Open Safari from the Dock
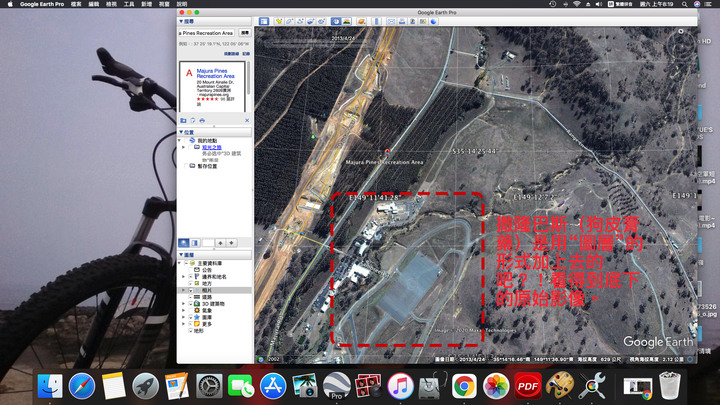This screenshot has width=720, height=405. click(x=82, y=386)
